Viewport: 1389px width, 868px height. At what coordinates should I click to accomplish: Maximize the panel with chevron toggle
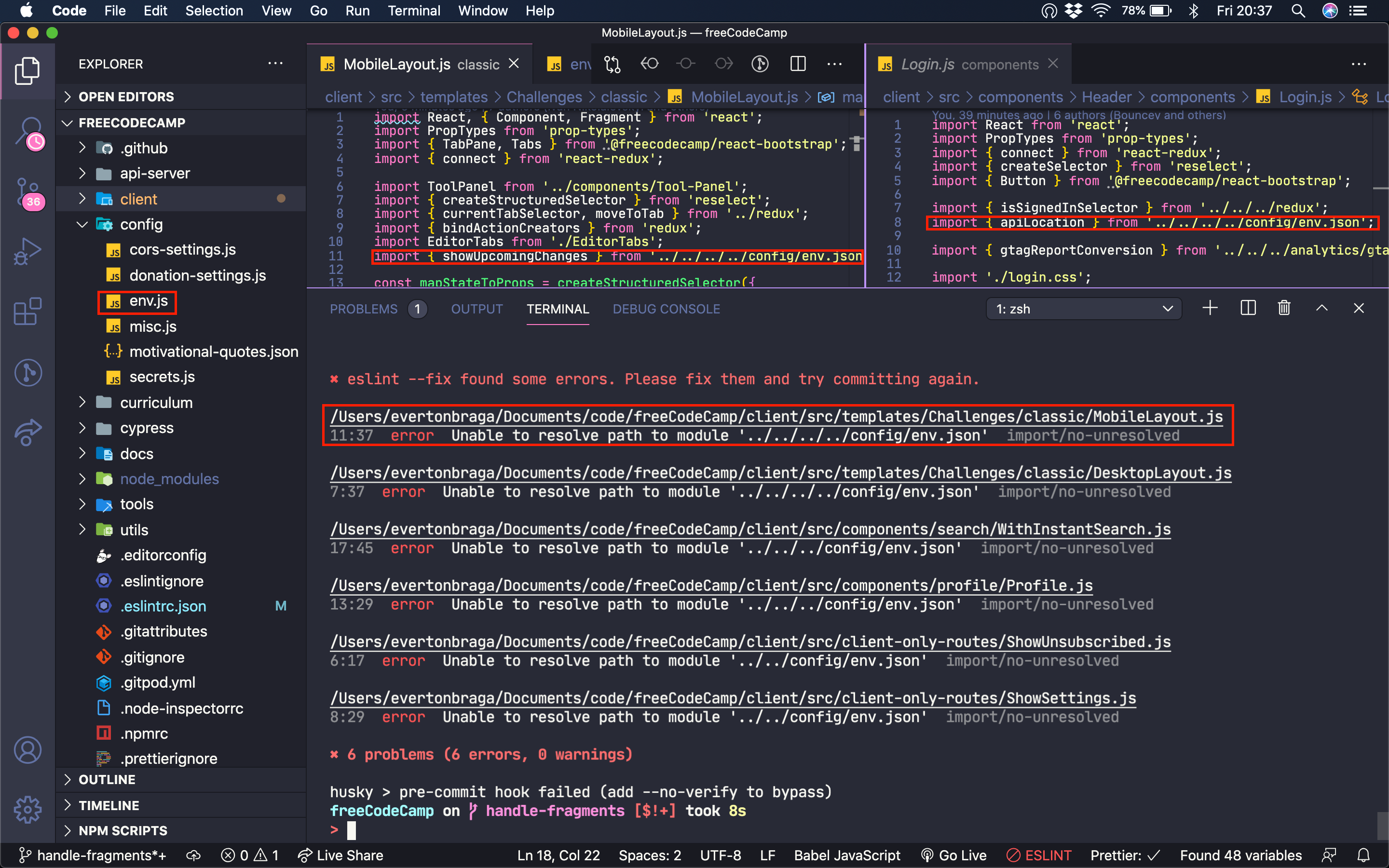click(1321, 308)
